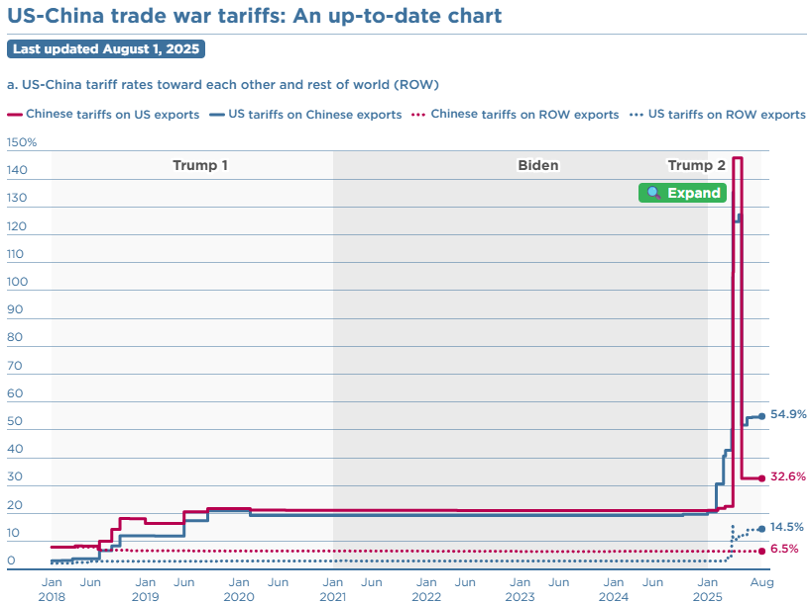Image resolution: width=812 pixels, height=604 pixels.
Task: Select the red 32.6% endpoint dot
Action: tap(762, 478)
